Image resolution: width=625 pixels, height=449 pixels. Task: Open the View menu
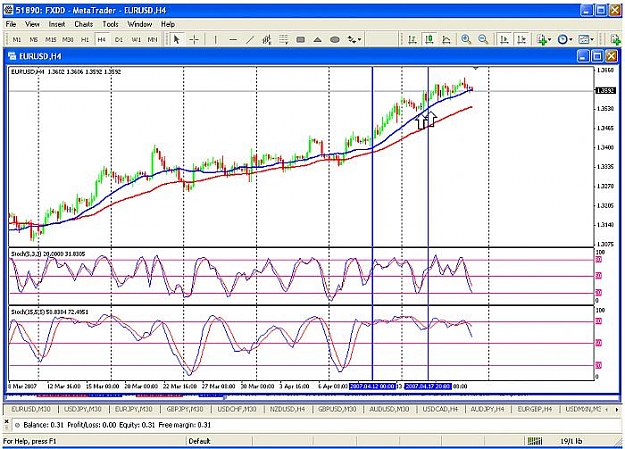pos(32,24)
